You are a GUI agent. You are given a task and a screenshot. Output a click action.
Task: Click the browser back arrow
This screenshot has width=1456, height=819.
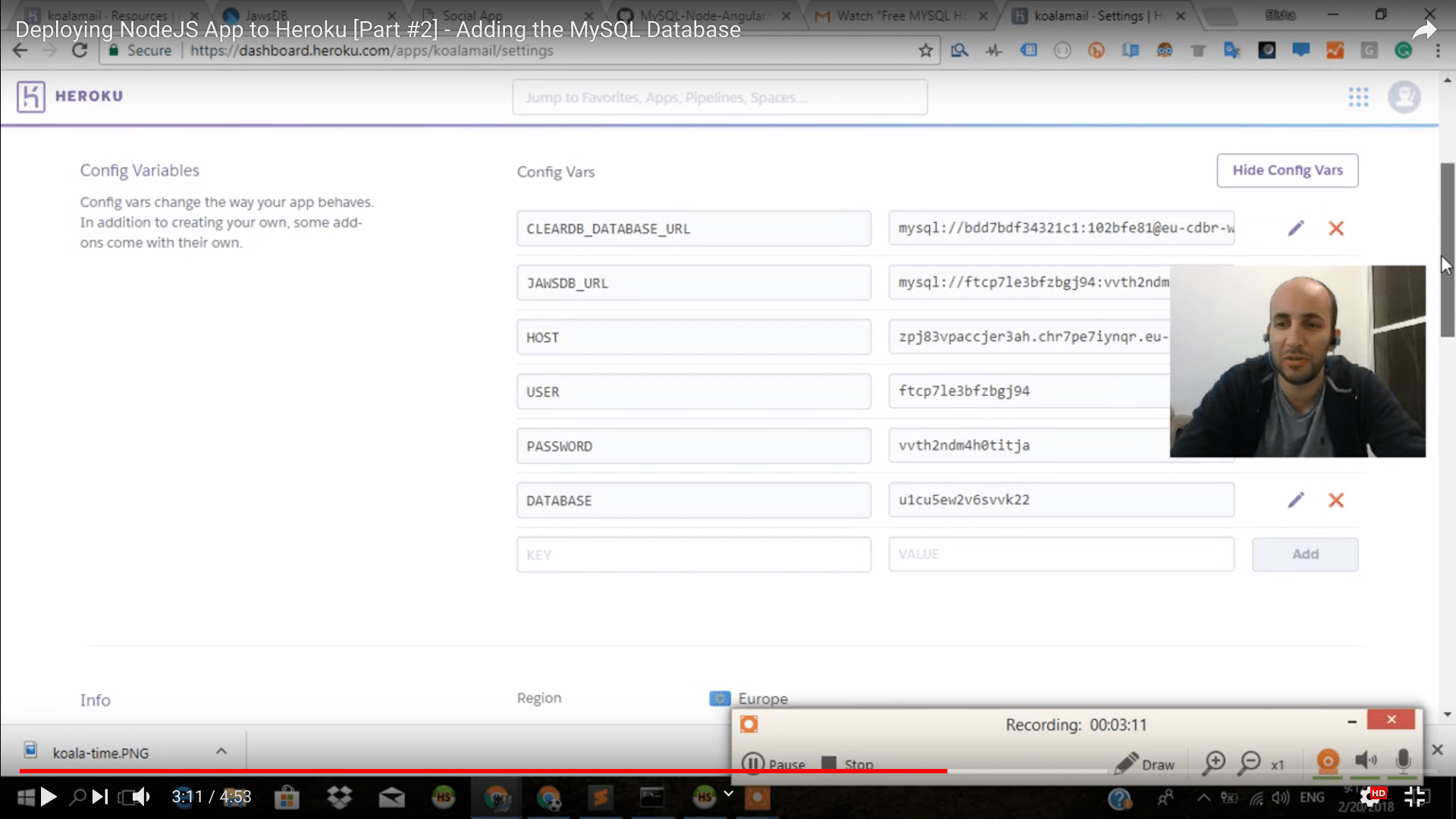click(20, 51)
